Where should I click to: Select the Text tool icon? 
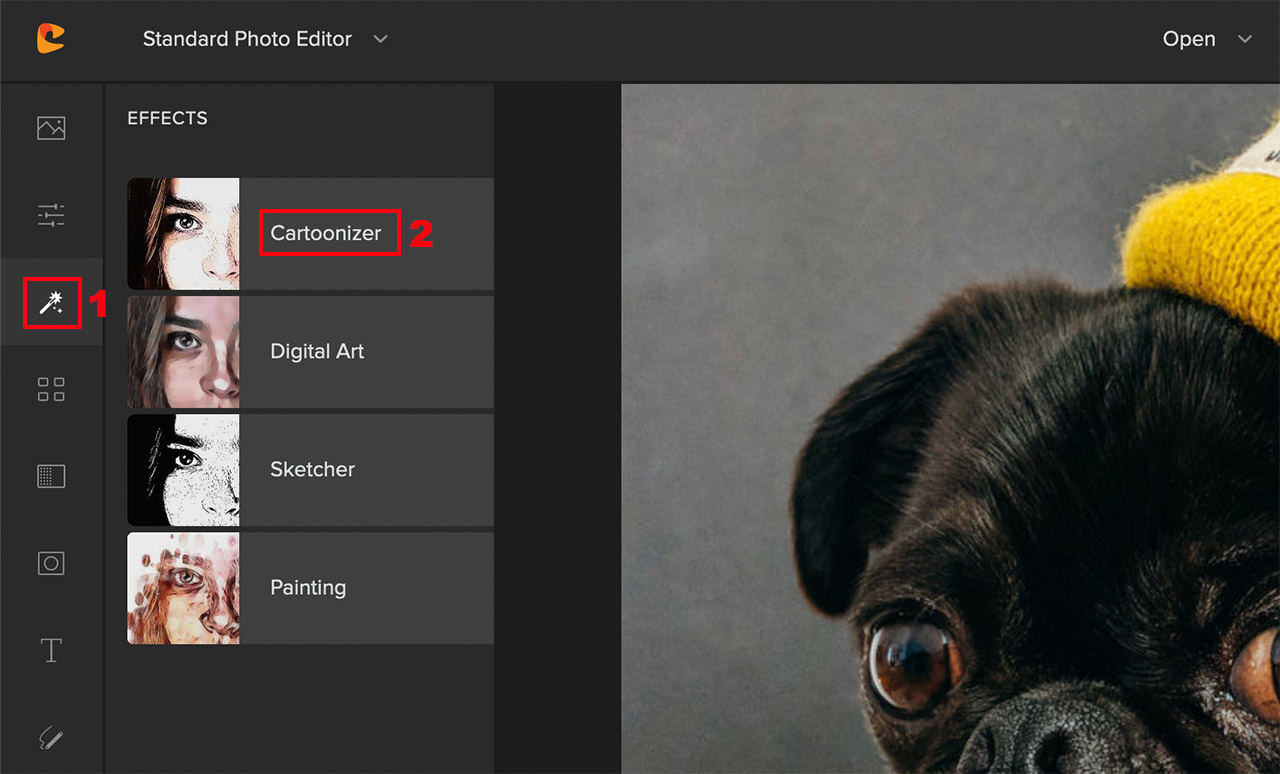[x=51, y=651]
